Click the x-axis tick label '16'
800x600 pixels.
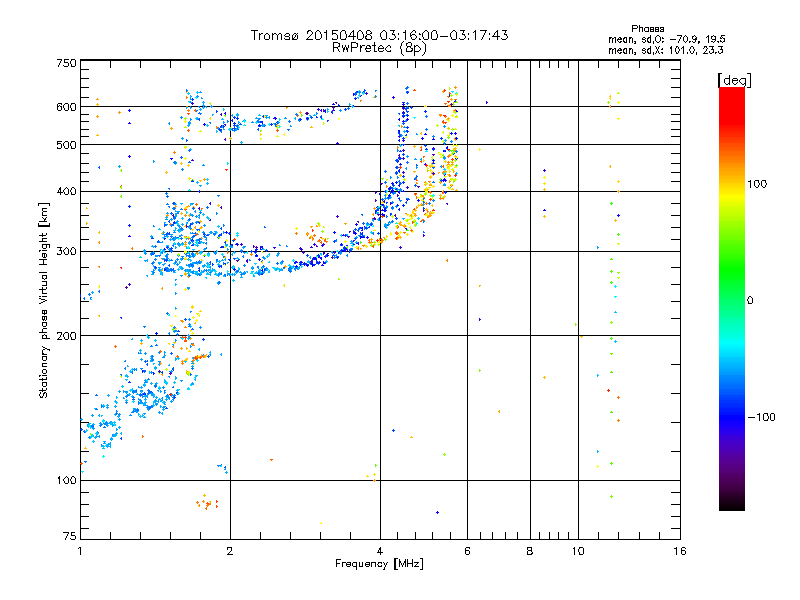[680, 551]
